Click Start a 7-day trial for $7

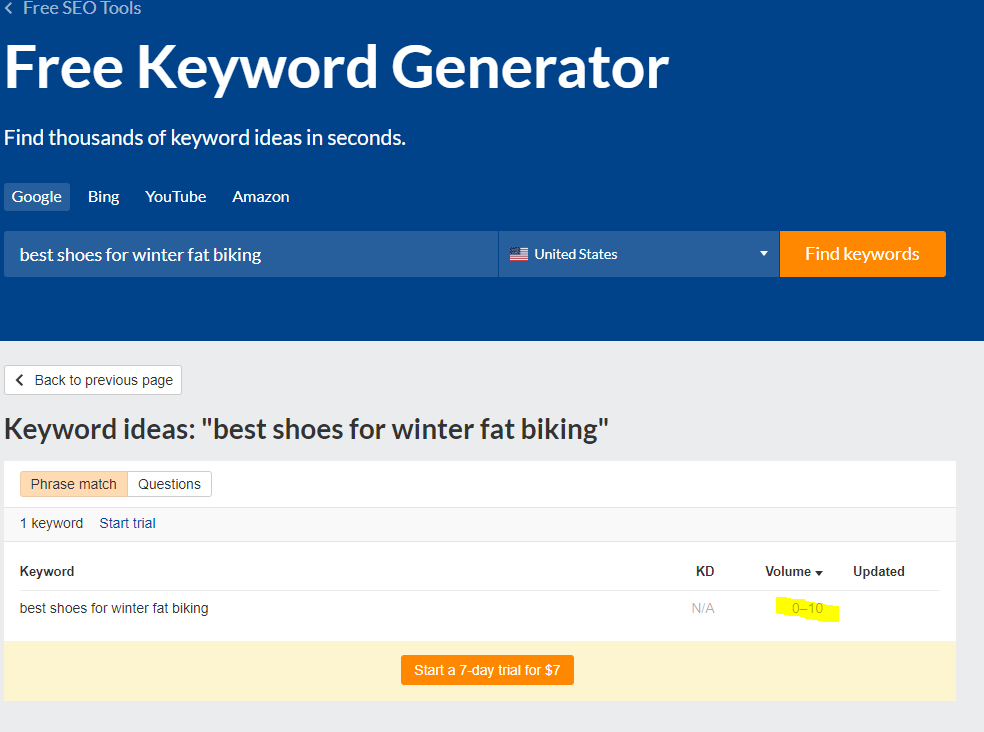point(487,670)
